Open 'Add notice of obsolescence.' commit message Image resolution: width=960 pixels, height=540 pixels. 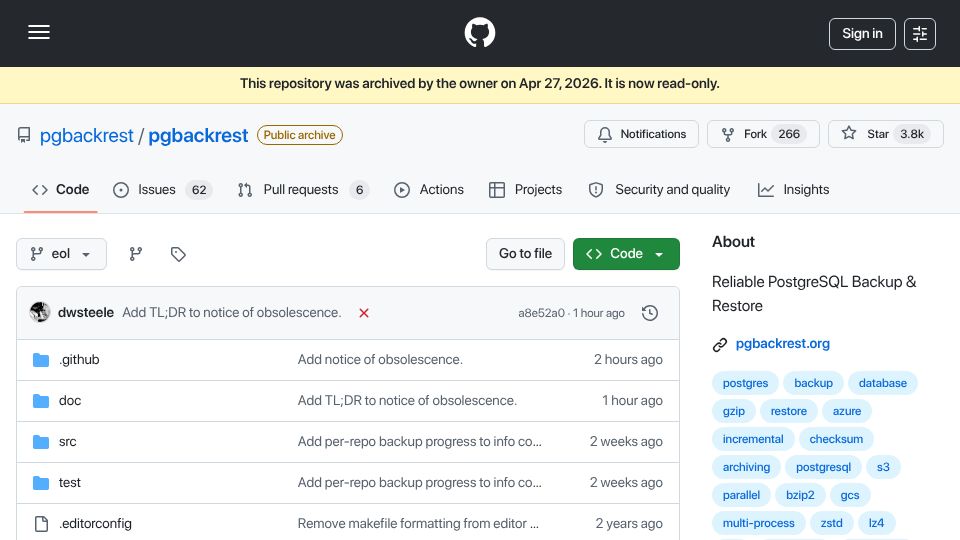[x=380, y=359]
